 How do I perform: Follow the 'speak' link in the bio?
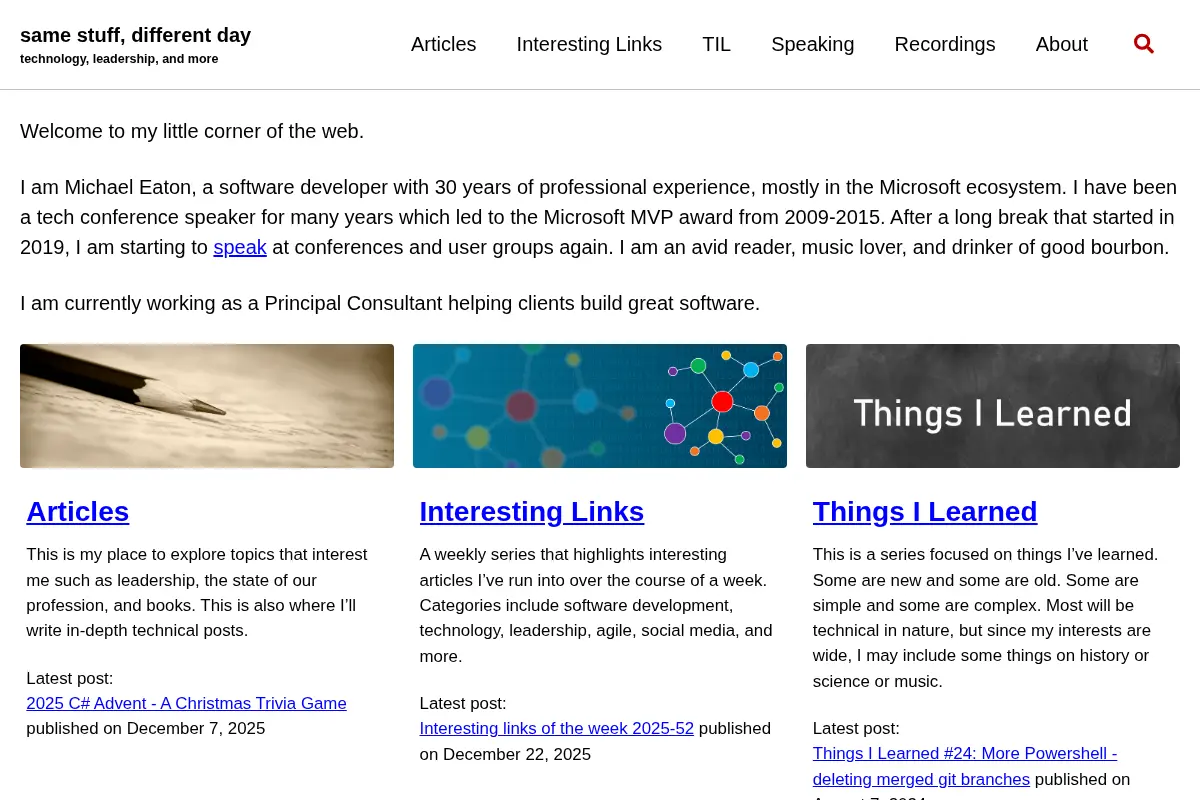pyautogui.click(x=240, y=247)
